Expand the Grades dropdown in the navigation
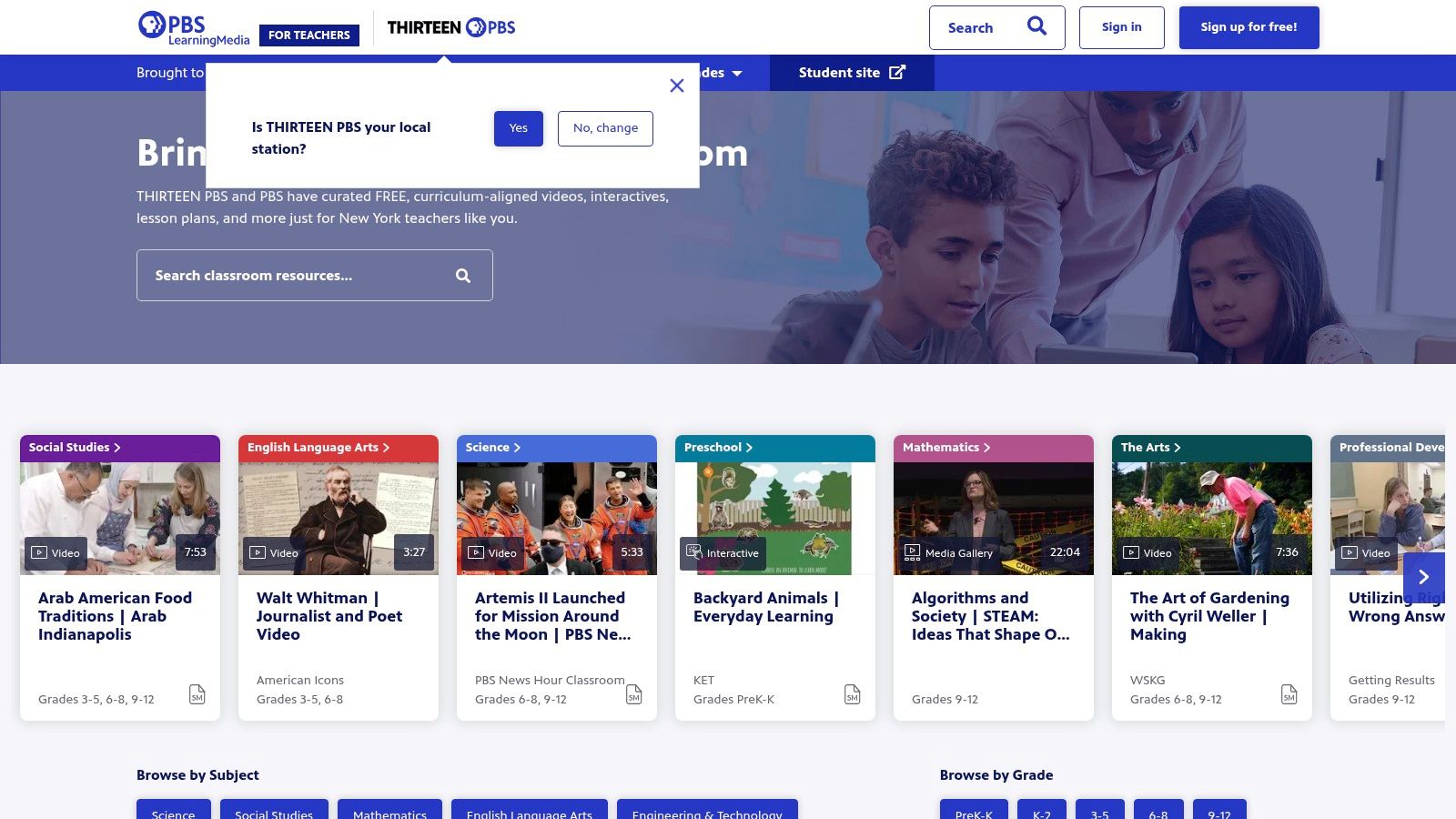 click(736, 73)
